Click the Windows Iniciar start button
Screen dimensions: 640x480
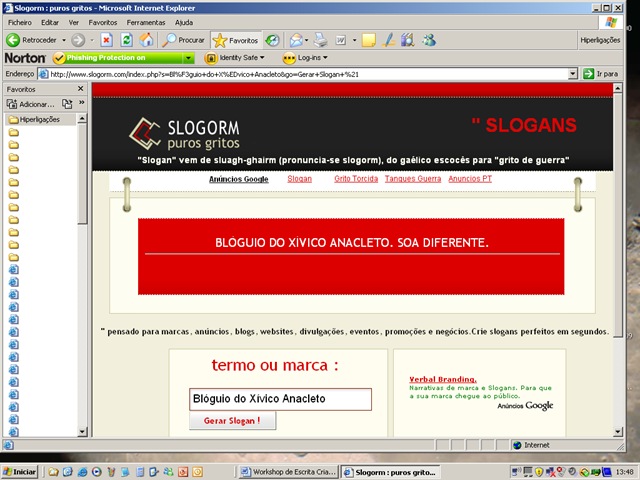coord(20,472)
